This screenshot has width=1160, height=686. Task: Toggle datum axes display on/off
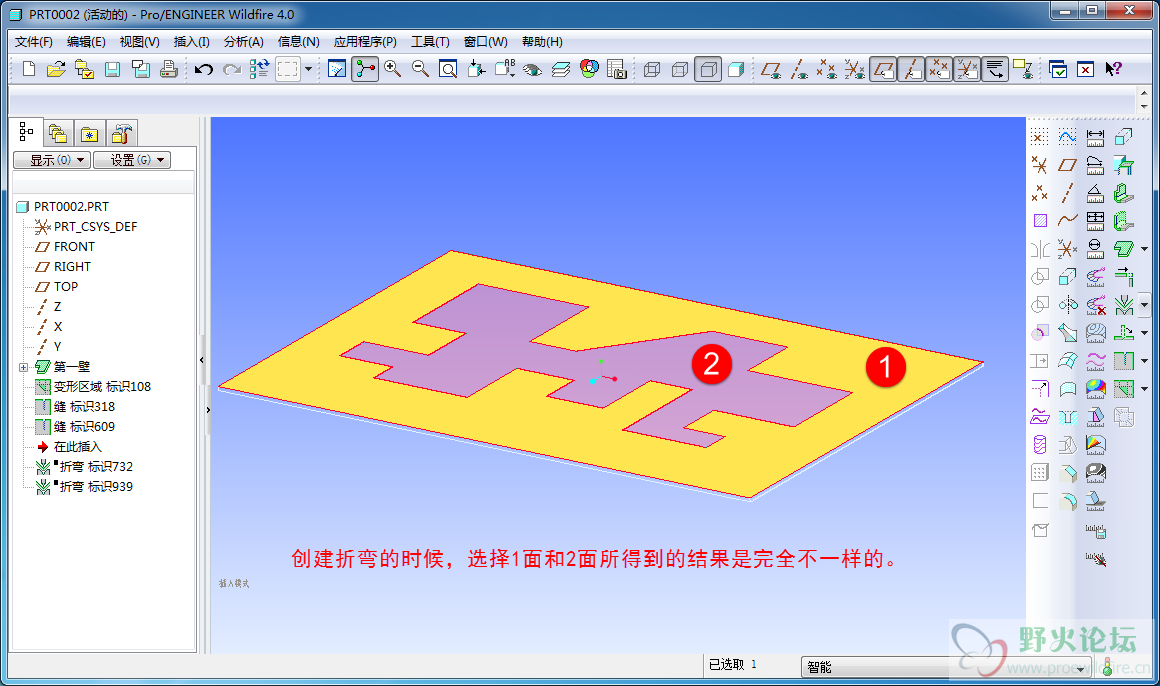pos(911,69)
